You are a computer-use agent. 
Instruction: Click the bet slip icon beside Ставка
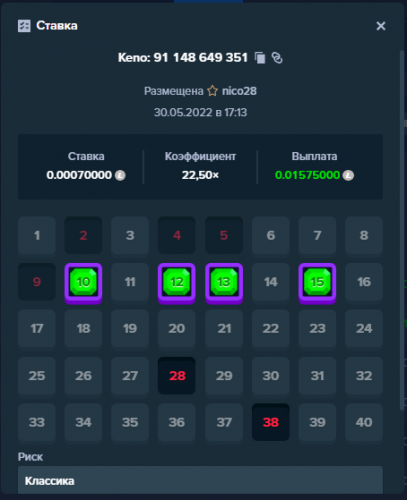coord(24,26)
